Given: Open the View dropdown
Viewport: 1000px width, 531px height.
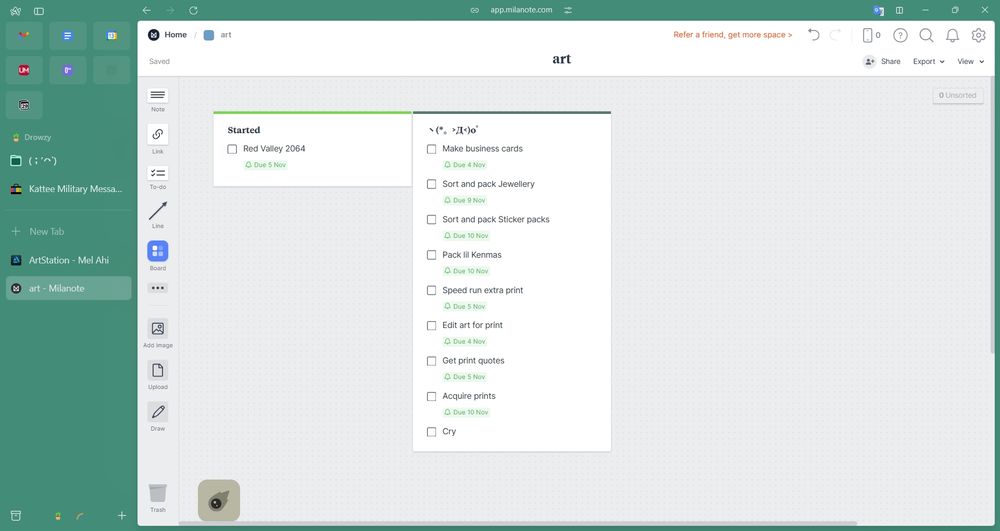Looking at the screenshot, I should (971, 61).
